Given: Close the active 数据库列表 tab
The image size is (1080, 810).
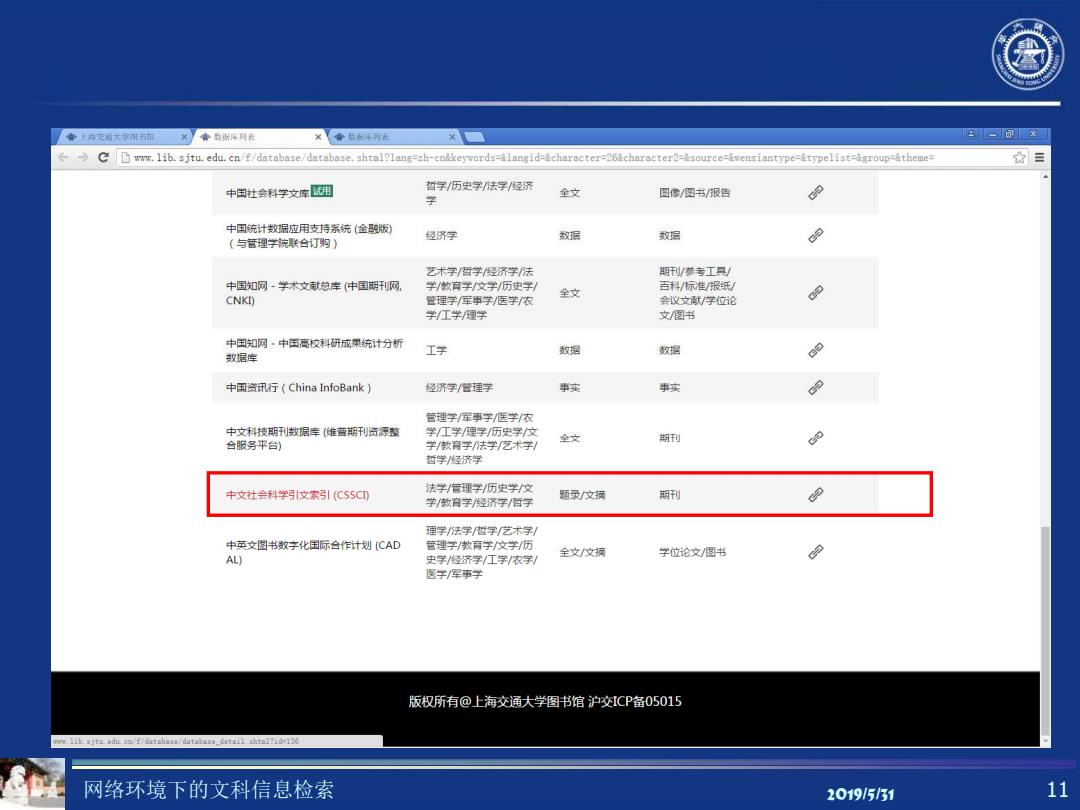Looking at the screenshot, I should [318, 137].
